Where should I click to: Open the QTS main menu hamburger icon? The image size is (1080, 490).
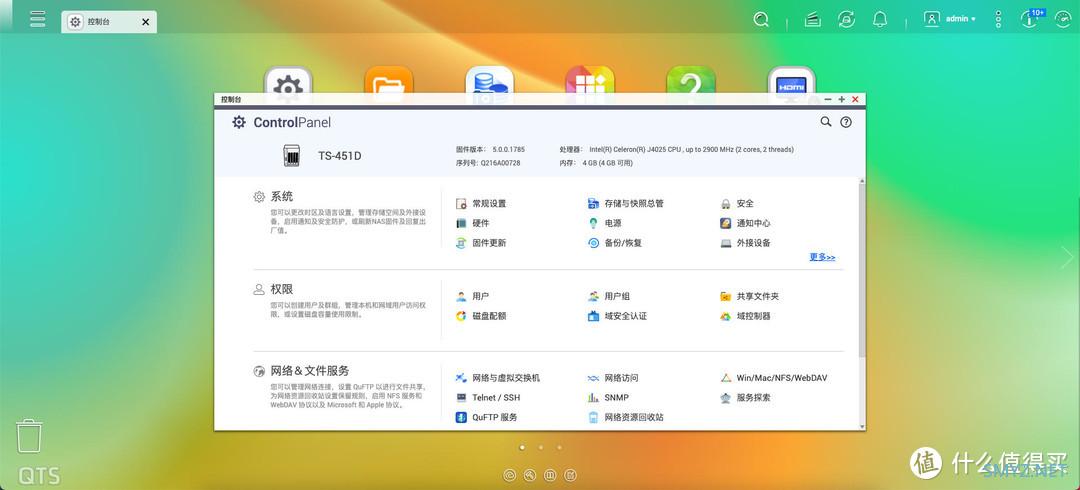[x=37, y=19]
